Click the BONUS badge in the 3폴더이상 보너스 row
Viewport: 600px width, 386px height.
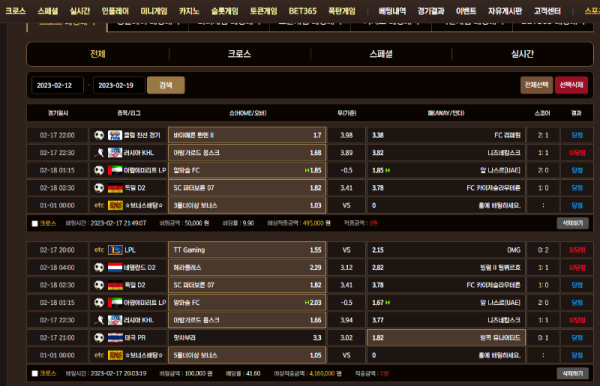[x=115, y=205]
